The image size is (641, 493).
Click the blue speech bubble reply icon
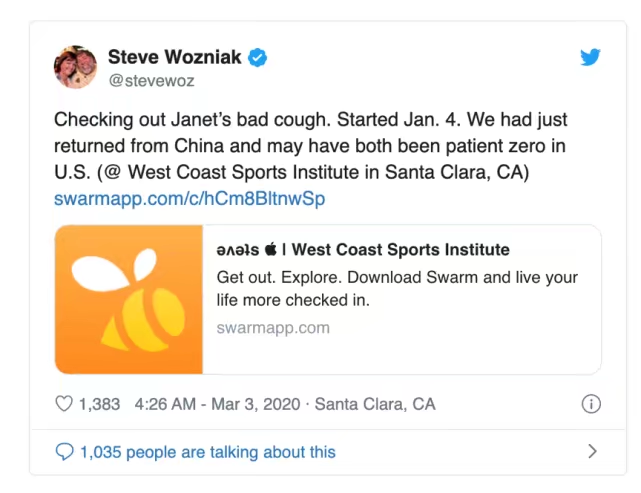click(x=64, y=452)
